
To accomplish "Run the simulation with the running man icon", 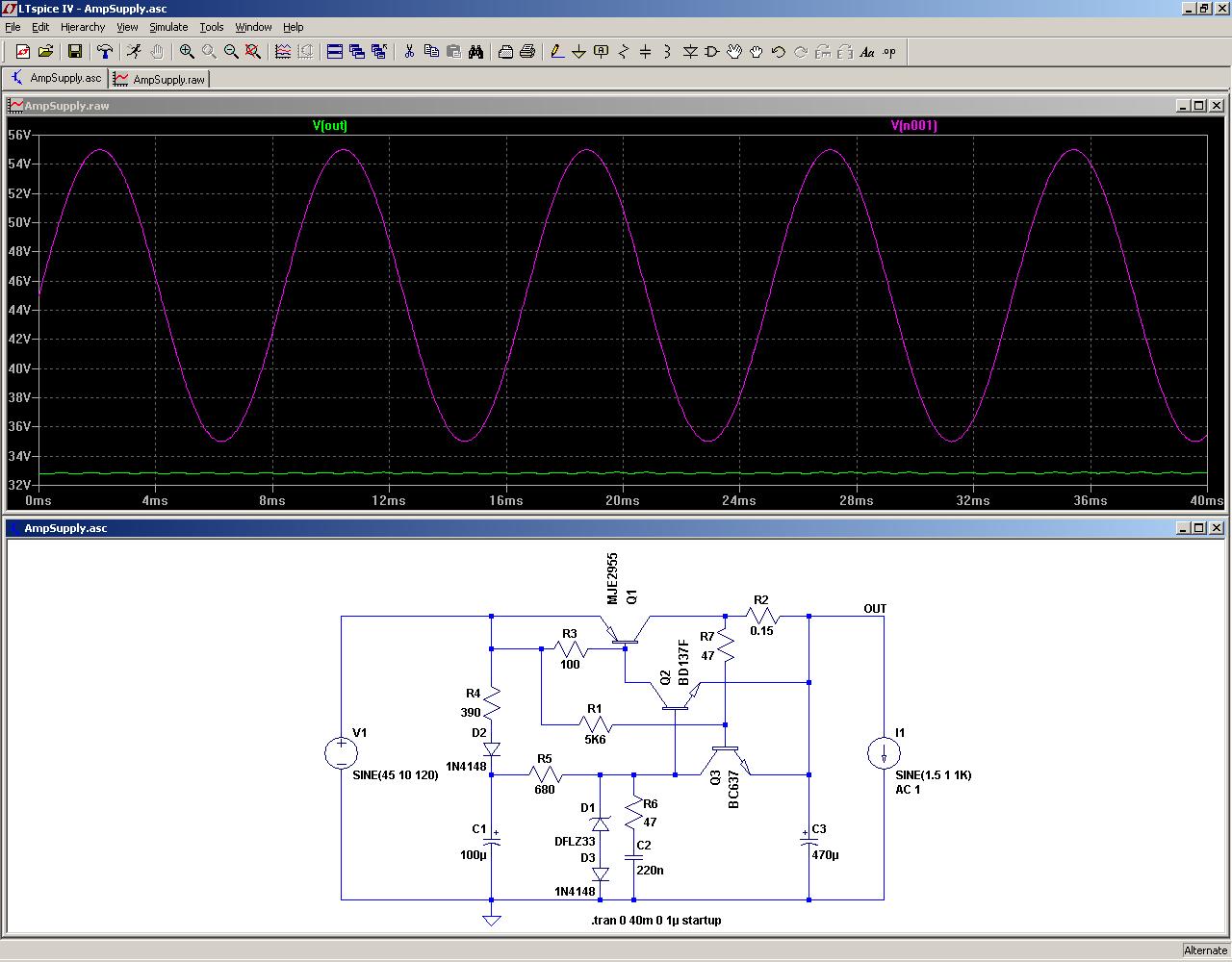I will coord(134,52).
